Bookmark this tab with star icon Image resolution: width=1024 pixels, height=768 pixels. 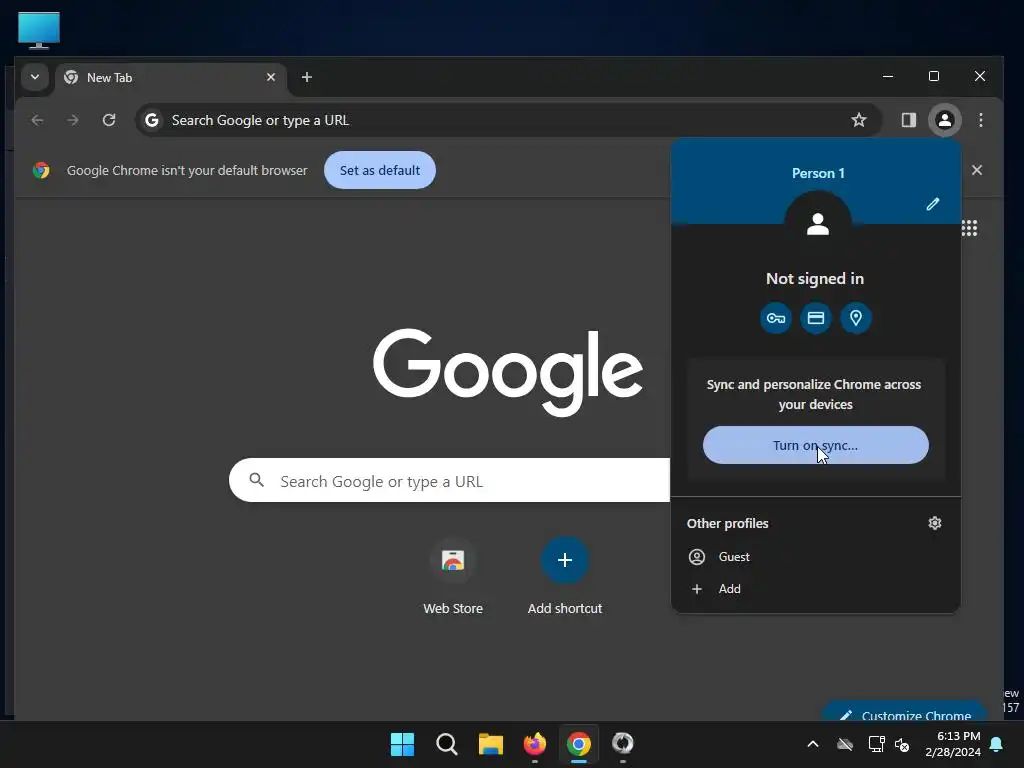click(859, 120)
